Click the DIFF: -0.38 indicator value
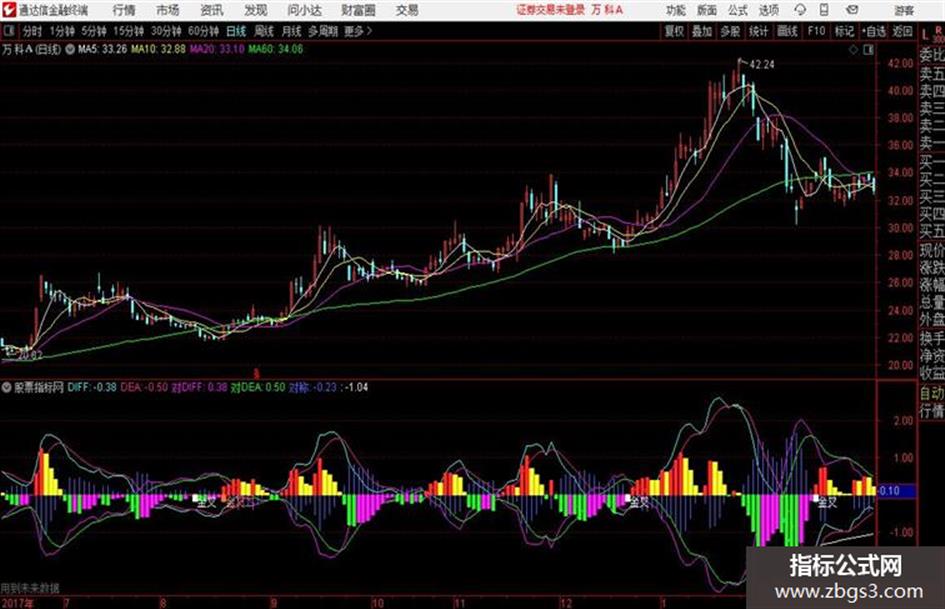Image resolution: width=945 pixels, height=609 pixels. pyautogui.click(x=92, y=387)
